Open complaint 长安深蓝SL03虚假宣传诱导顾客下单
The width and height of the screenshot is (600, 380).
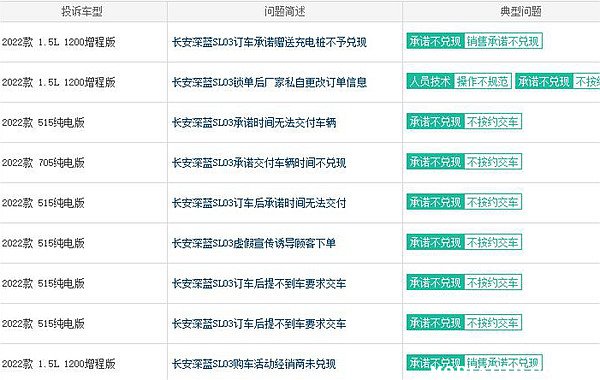(254, 243)
